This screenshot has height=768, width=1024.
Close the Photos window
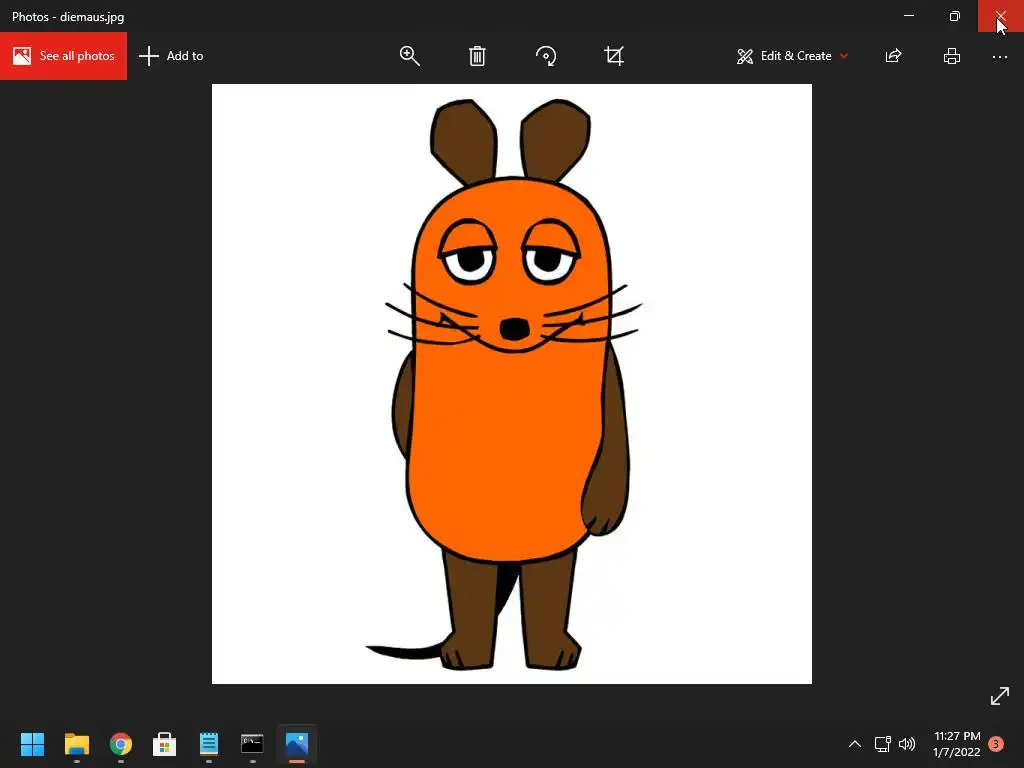coord(1000,16)
